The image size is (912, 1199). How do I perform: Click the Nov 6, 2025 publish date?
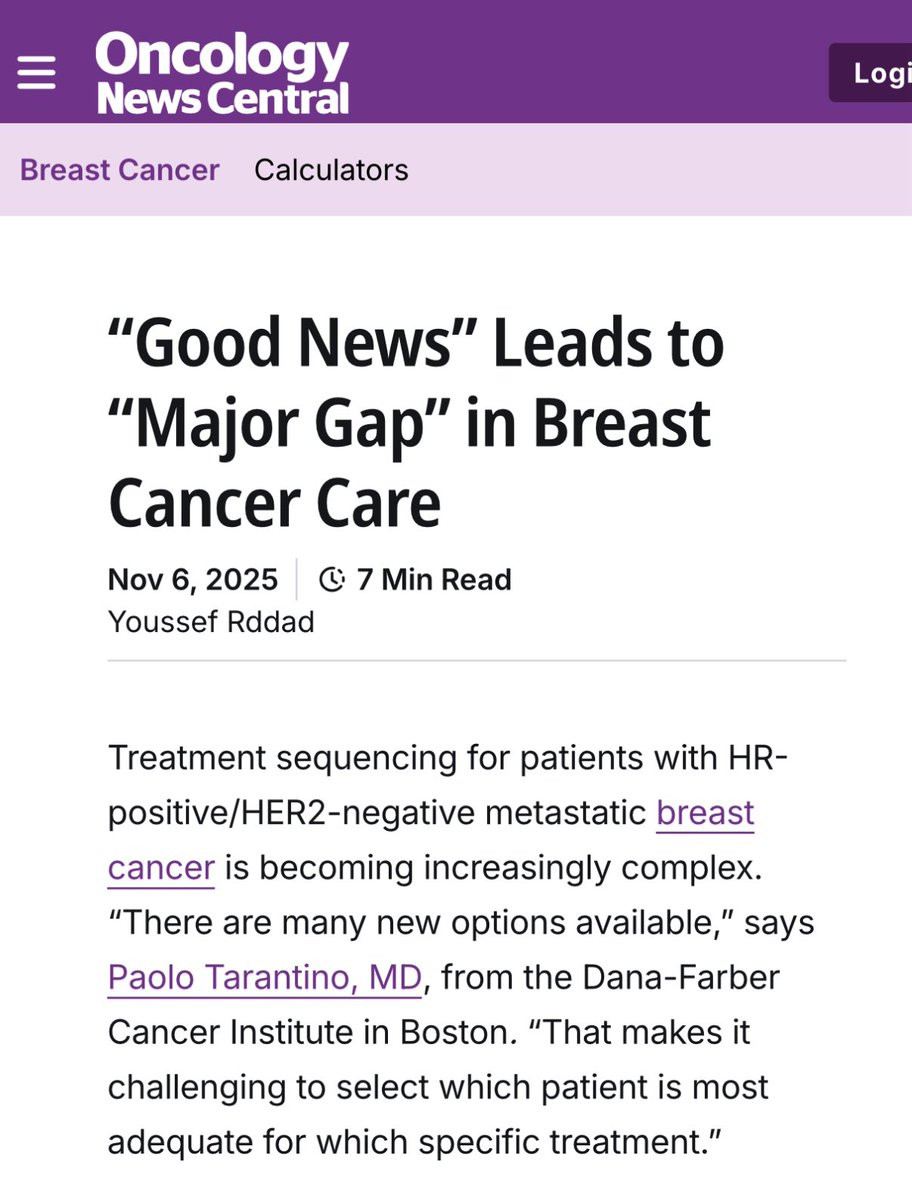click(x=193, y=580)
